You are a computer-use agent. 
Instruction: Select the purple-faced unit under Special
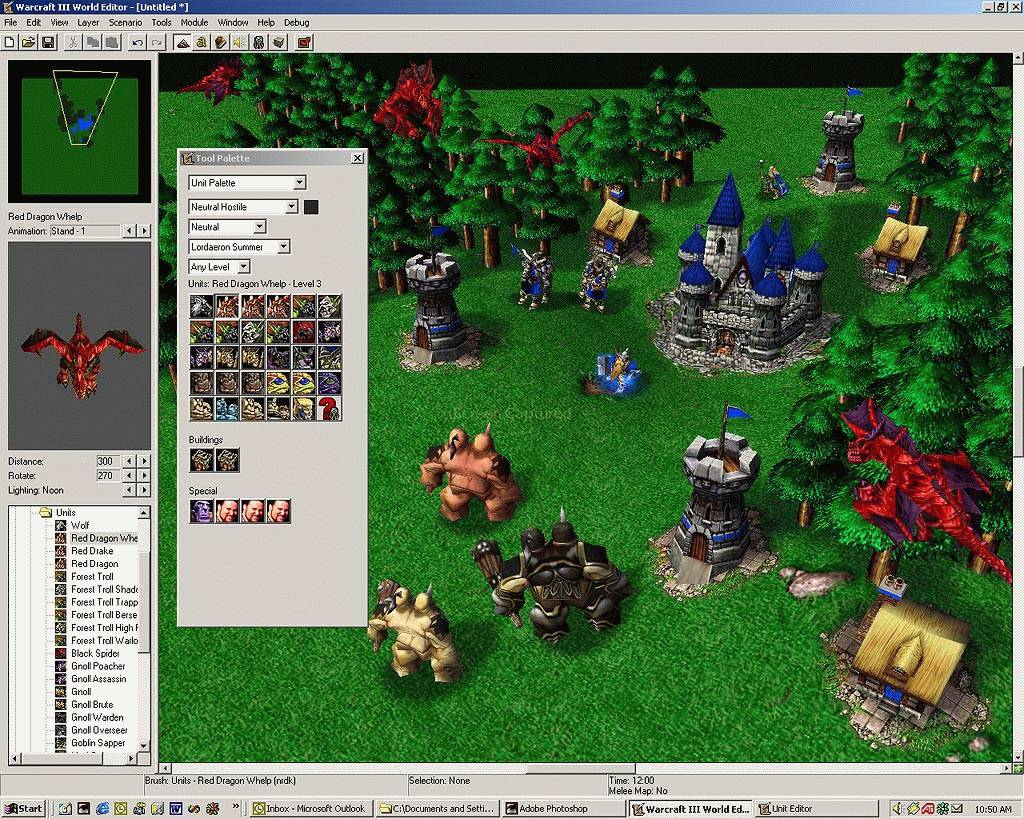coord(202,511)
